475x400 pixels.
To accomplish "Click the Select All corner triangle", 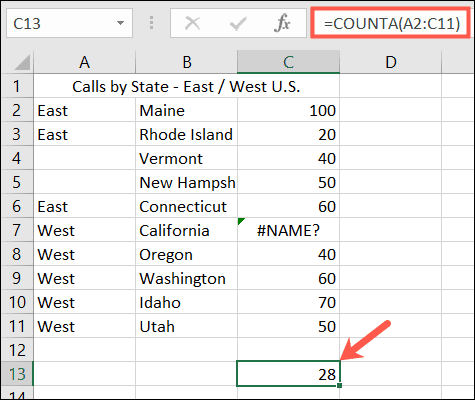I will coord(22,62).
